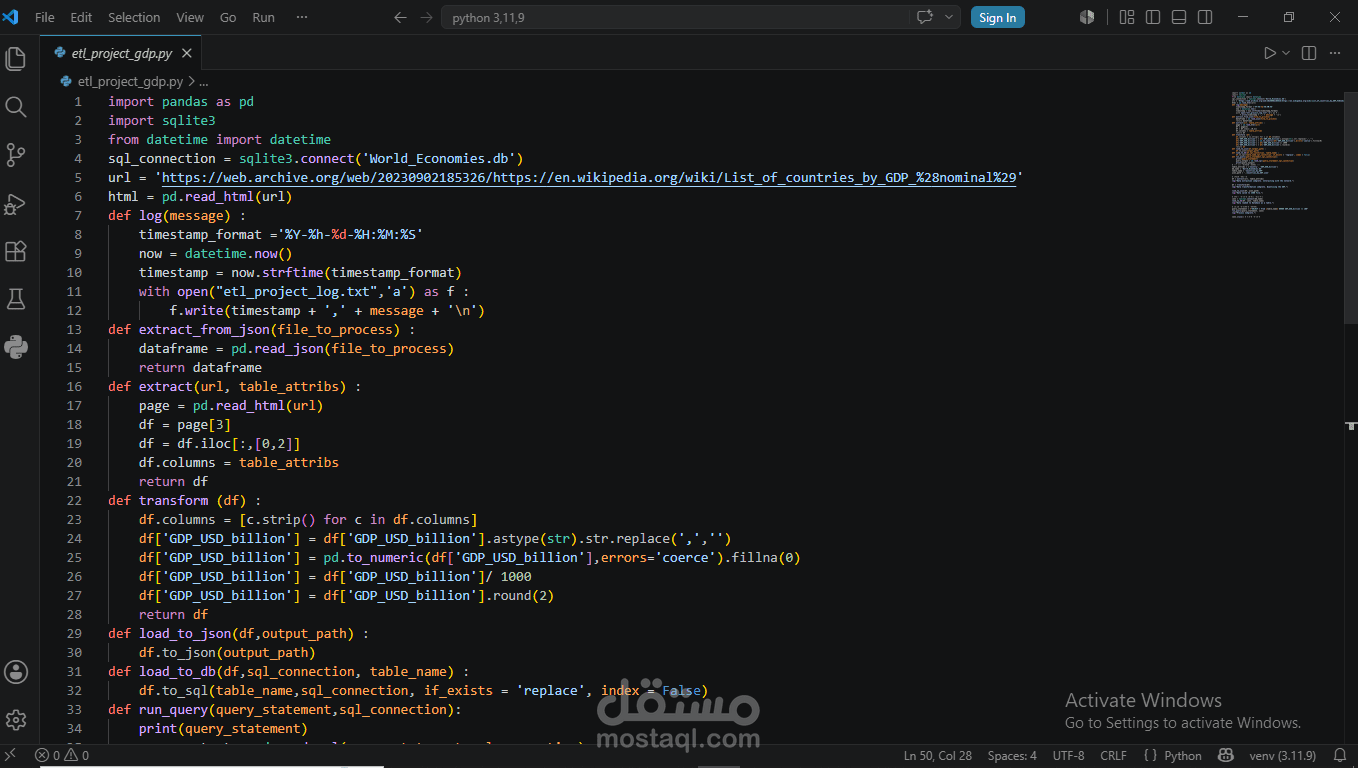Click Ln 50, Col 28 status
Image resolution: width=1358 pixels, height=768 pixels.
[x=938, y=756]
